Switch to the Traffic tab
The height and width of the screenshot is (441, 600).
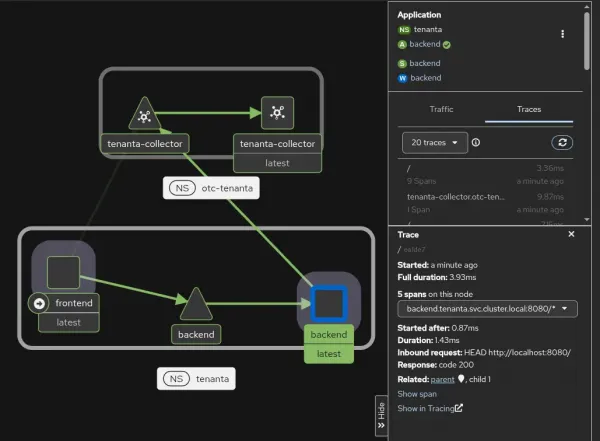point(441,109)
